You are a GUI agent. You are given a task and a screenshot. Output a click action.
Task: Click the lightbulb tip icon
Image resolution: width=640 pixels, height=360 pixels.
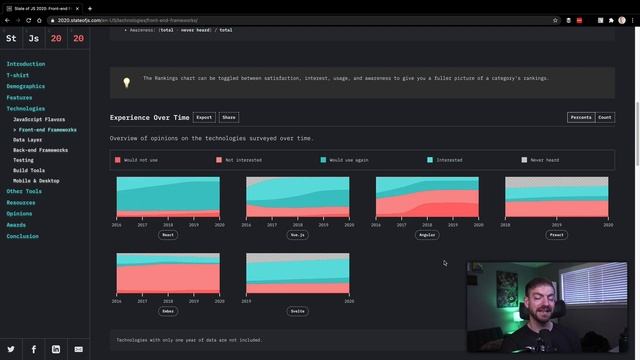[x=127, y=82]
